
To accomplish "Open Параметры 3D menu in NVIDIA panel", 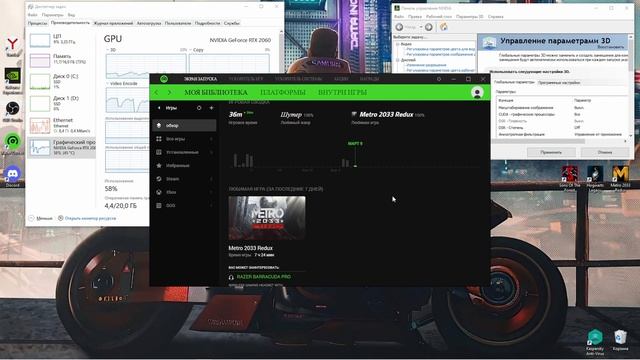I will tap(469, 17).
